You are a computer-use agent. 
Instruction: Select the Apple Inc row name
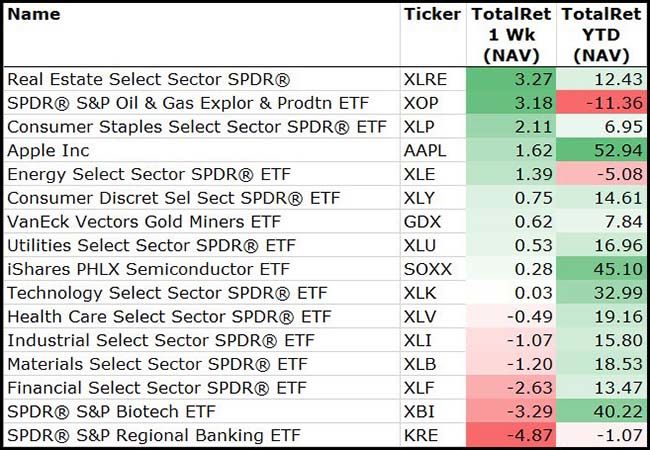pyautogui.click(x=48, y=150)
